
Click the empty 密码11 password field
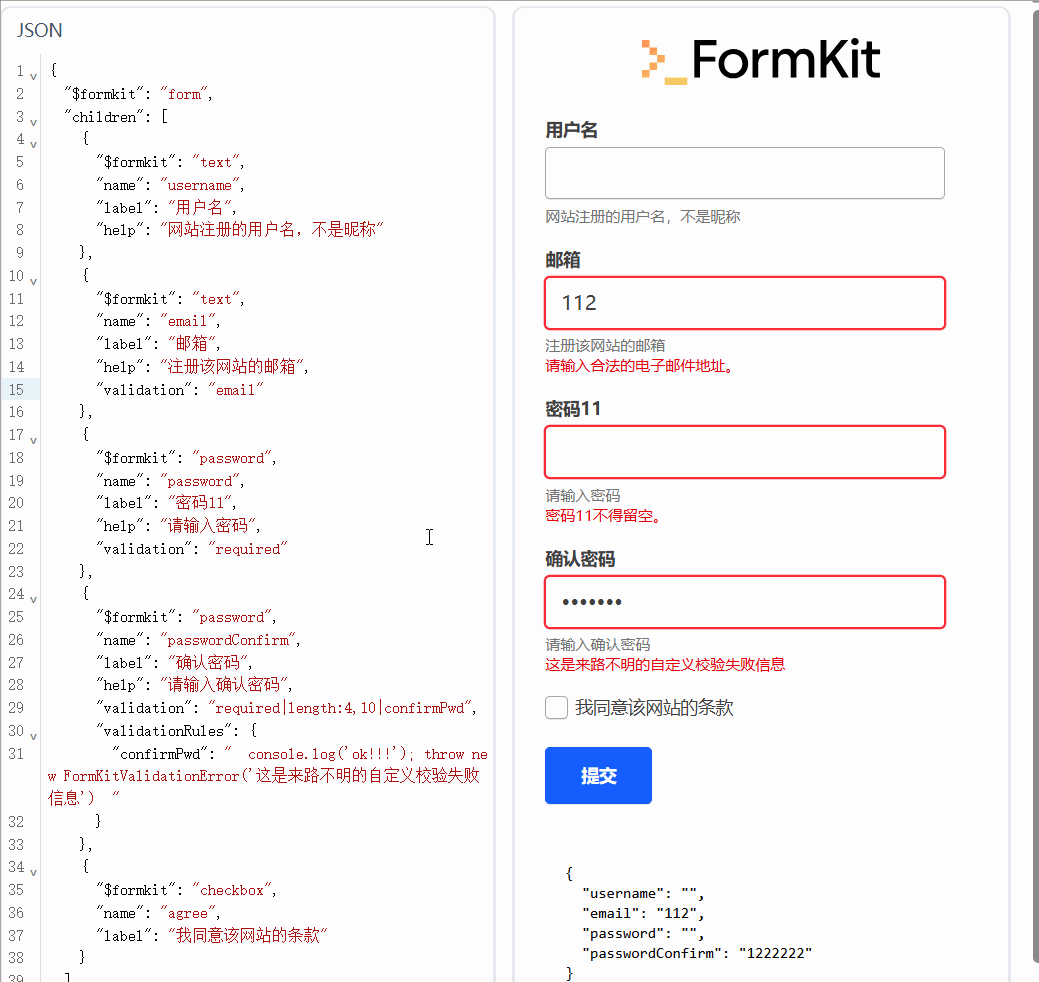744,452
